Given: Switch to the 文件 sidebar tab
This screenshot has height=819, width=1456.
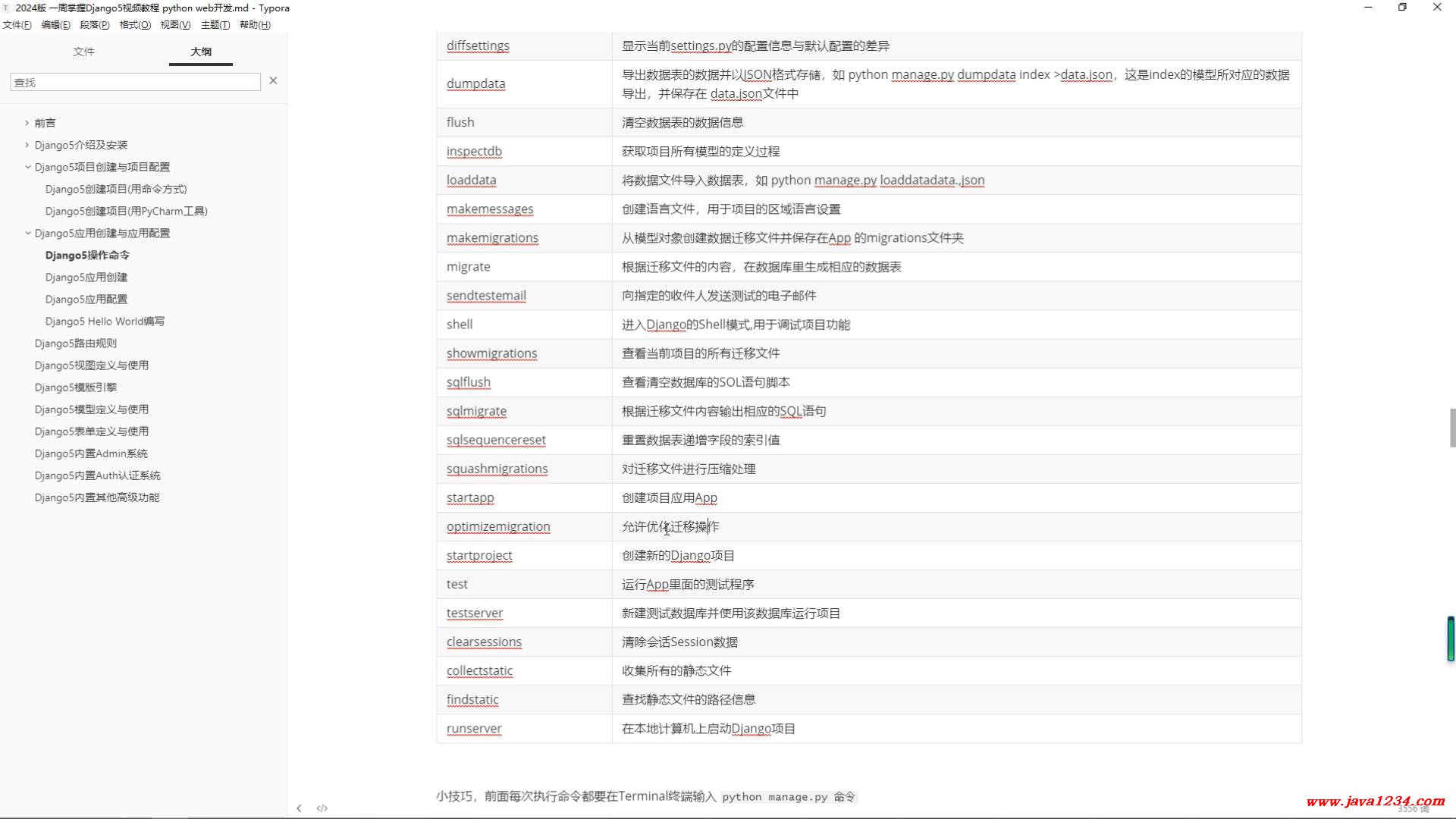Looking at the screenshot, I should (83, 52).
